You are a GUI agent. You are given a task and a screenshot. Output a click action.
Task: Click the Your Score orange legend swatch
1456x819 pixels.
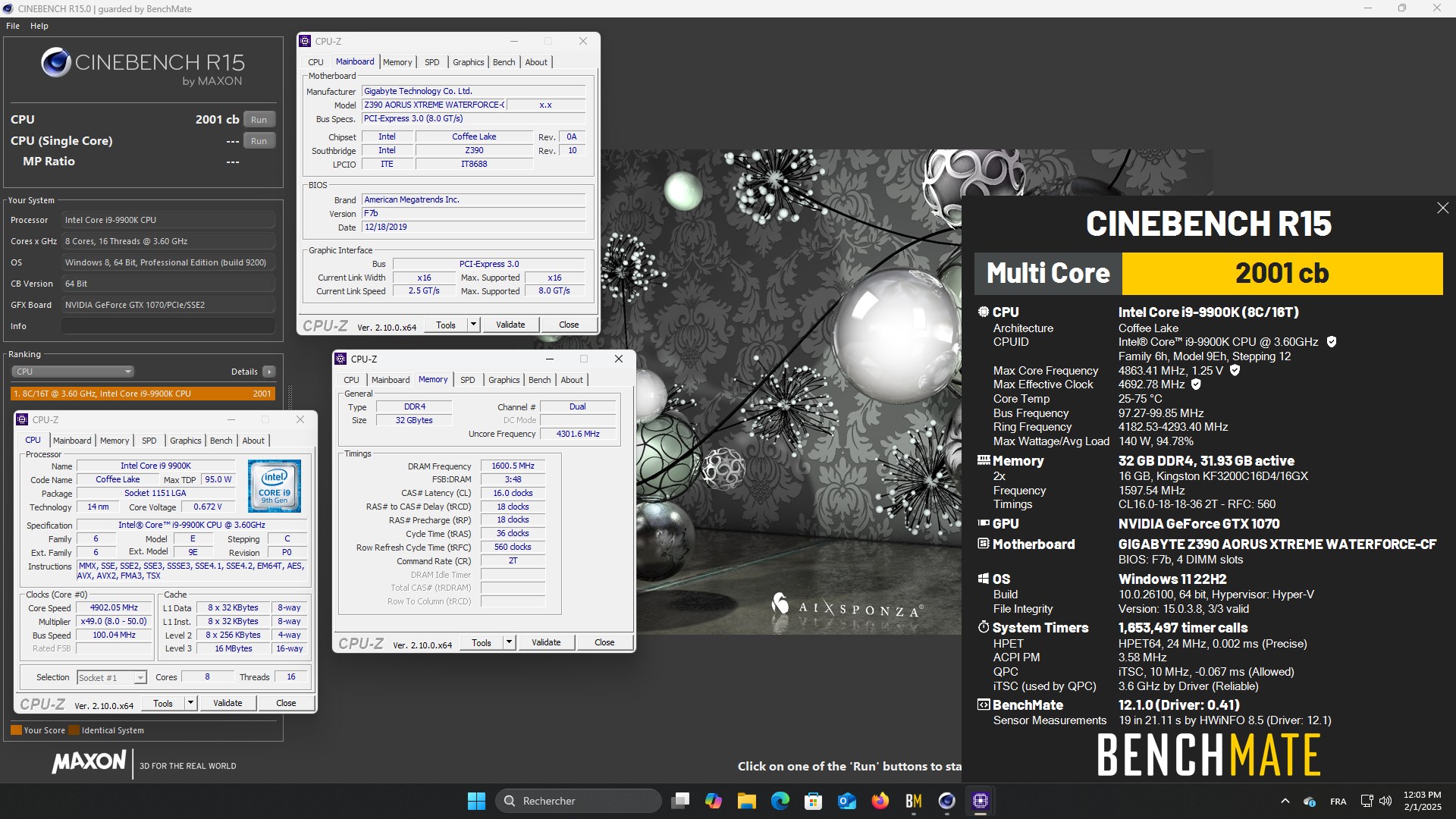click(x=16, y=730)
